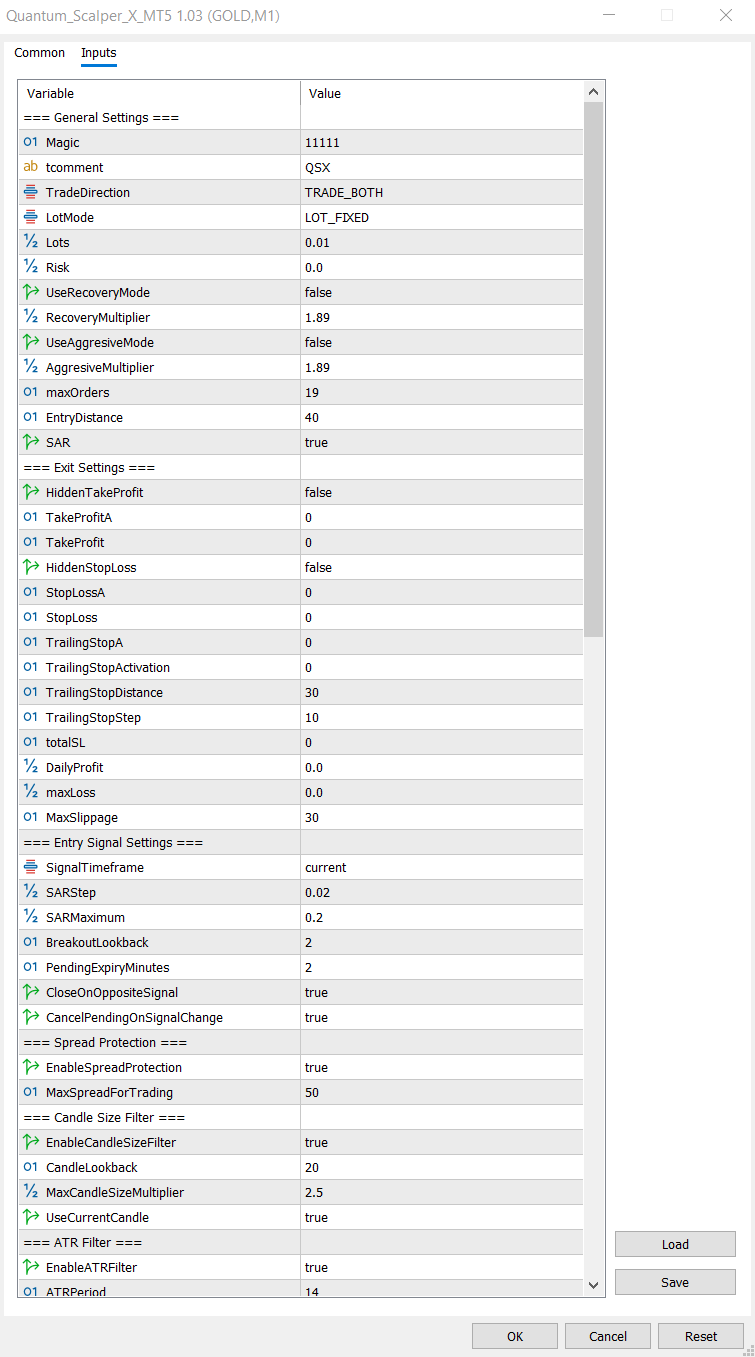This screenshot has width=755, height=1357.
Task: Edit the CandleLookback value 20
Action: click(x=442, y=1168)
